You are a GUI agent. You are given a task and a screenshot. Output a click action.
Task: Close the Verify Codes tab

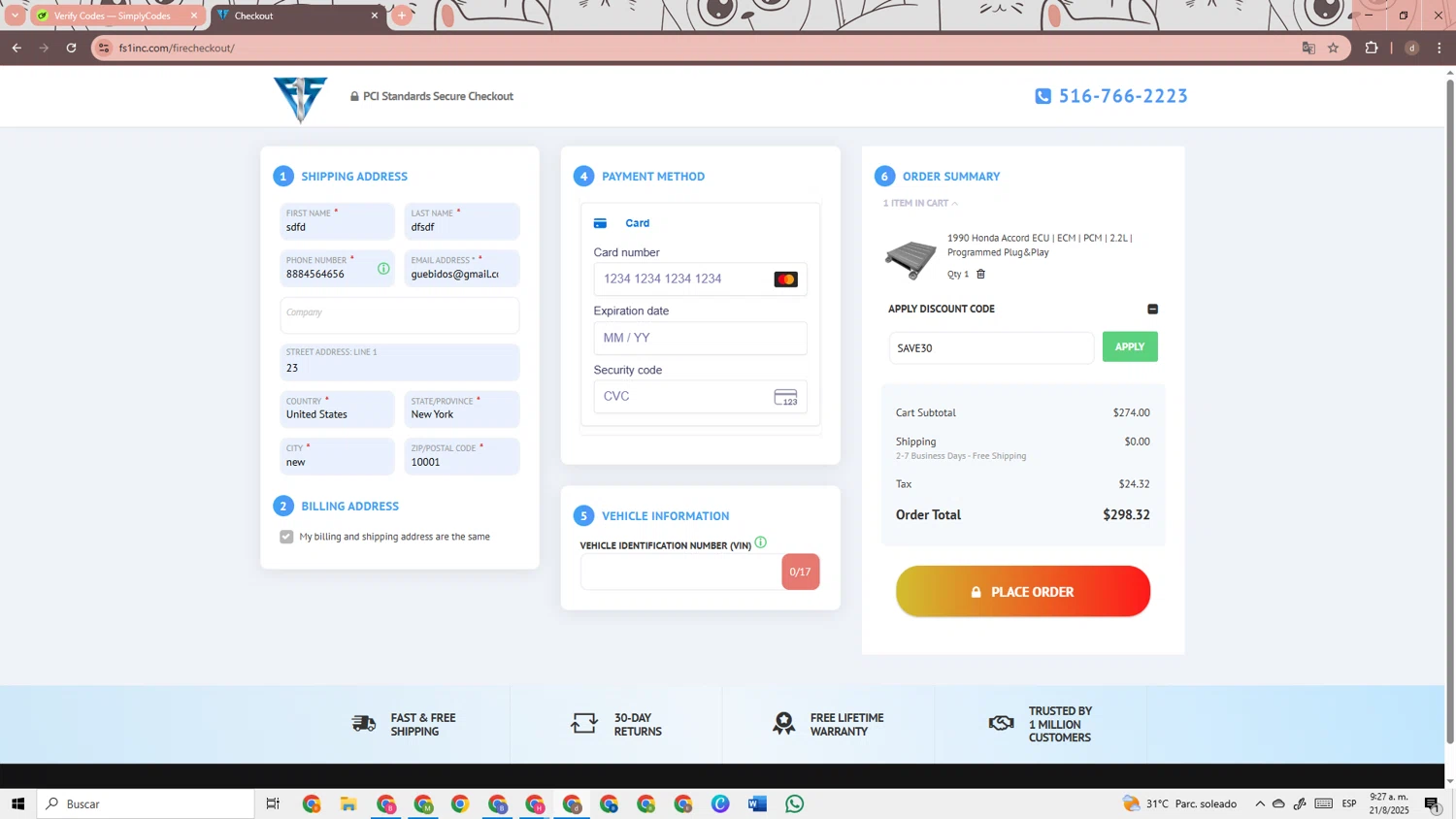(x=194, y=16)
